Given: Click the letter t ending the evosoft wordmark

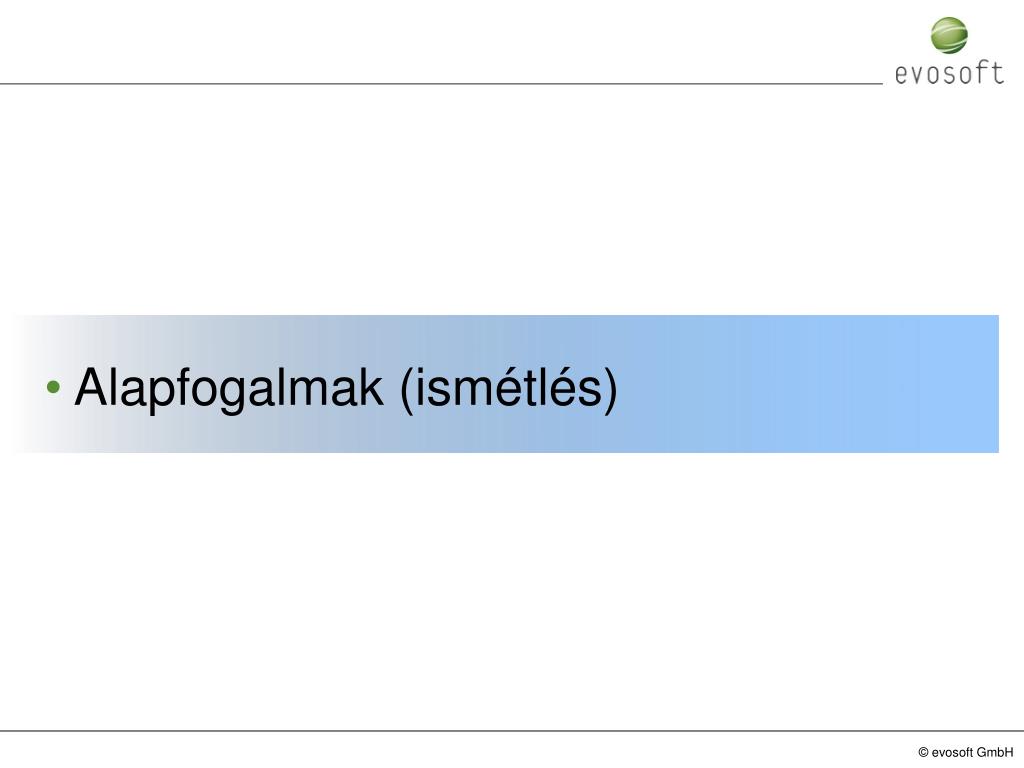Looking at the screenshot, I should 997,72.
